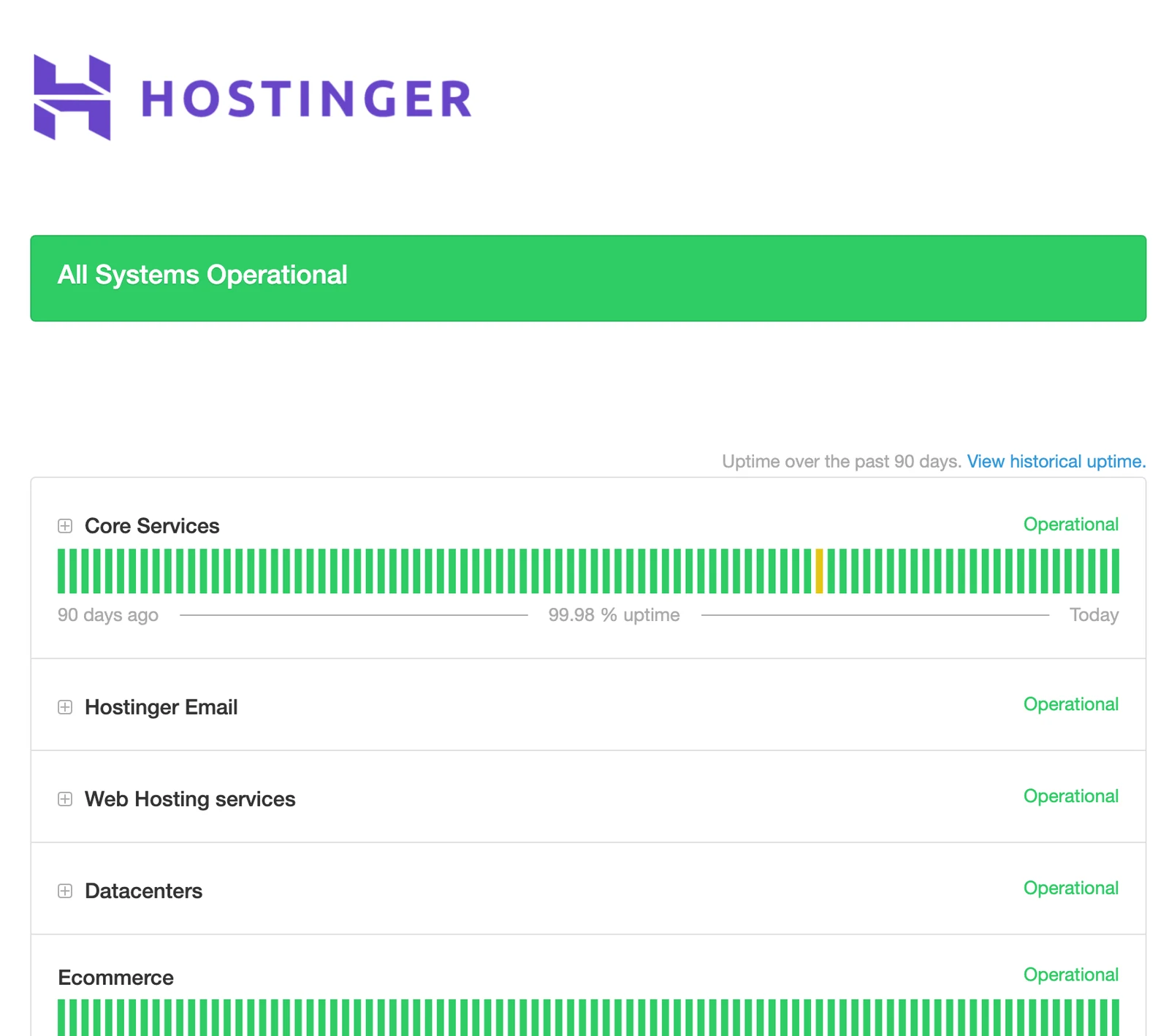Click Operational status for Web Hosting services

(1070, 796)
